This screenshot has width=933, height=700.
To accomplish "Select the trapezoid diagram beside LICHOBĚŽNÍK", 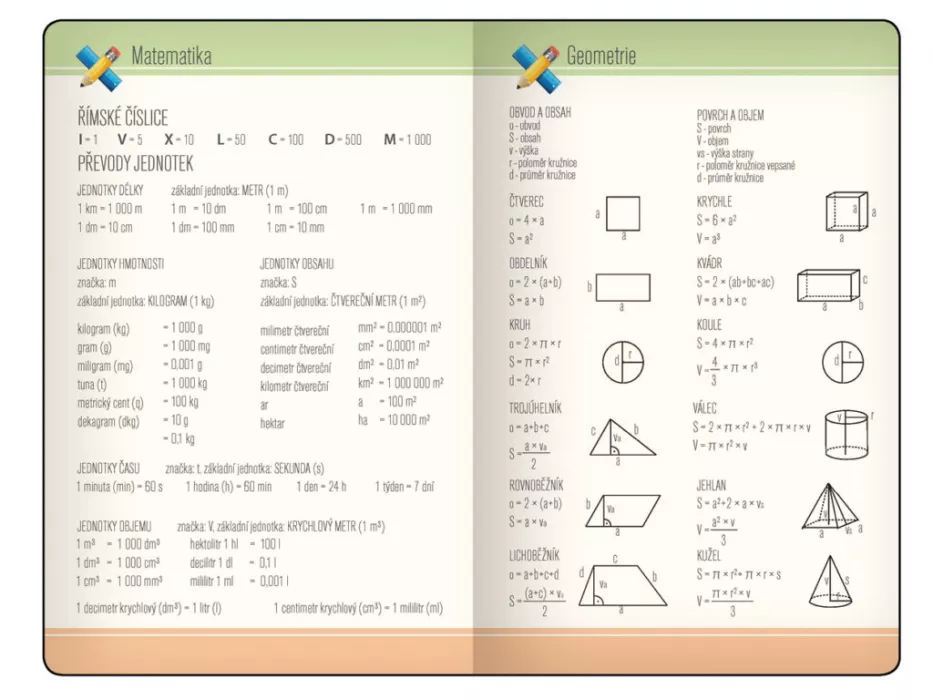I will tap(622, 584).
